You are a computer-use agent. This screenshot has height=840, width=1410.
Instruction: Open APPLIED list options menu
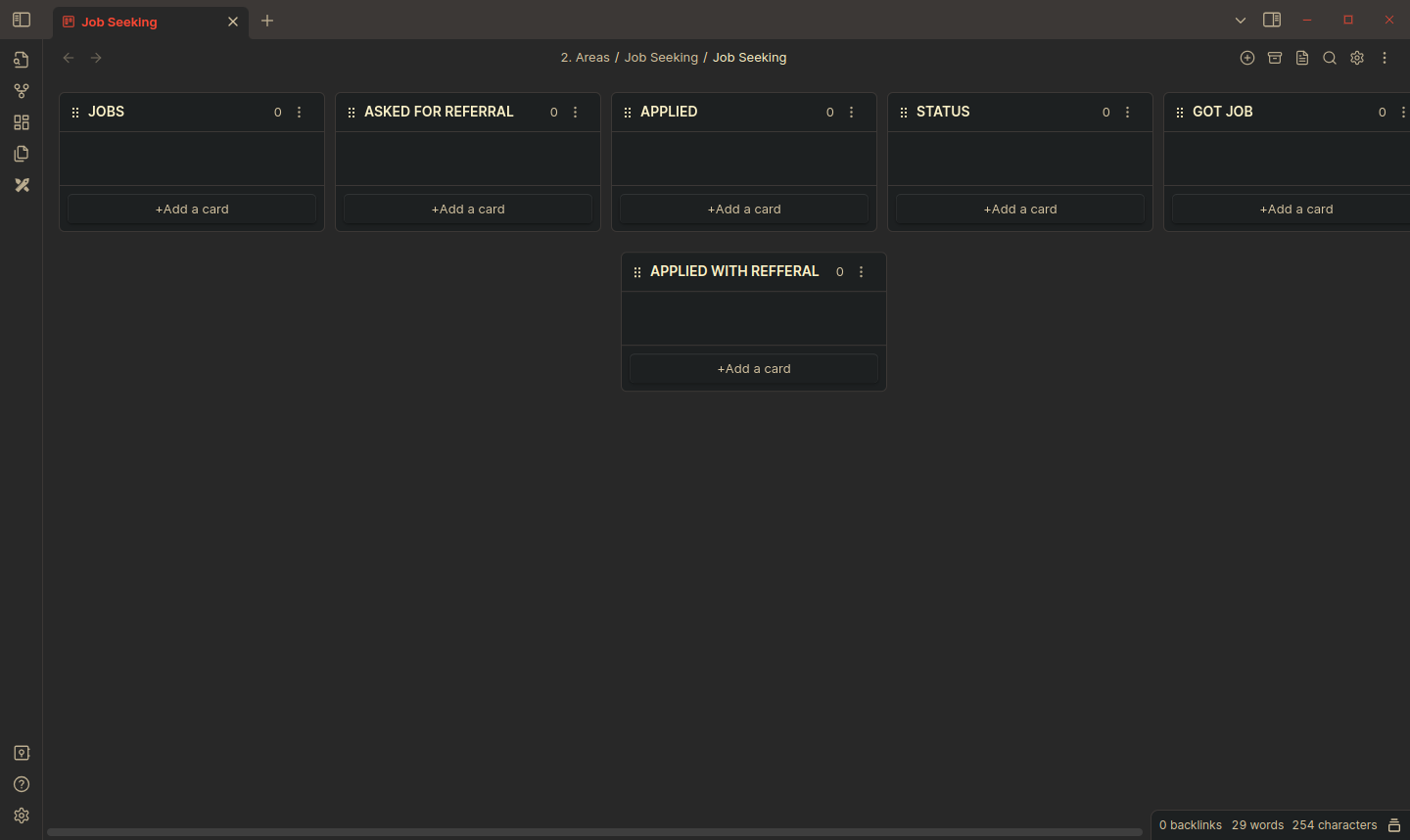tap(852, 113)
